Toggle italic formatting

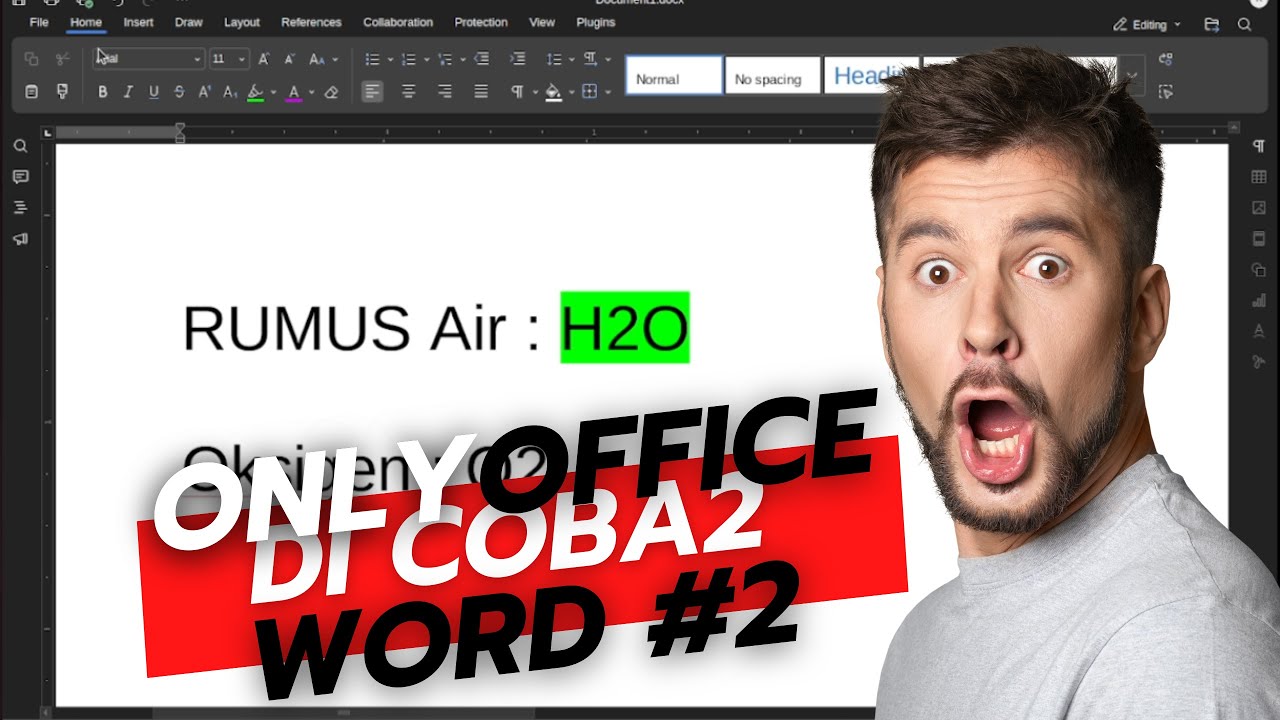[x=128, y=92]
